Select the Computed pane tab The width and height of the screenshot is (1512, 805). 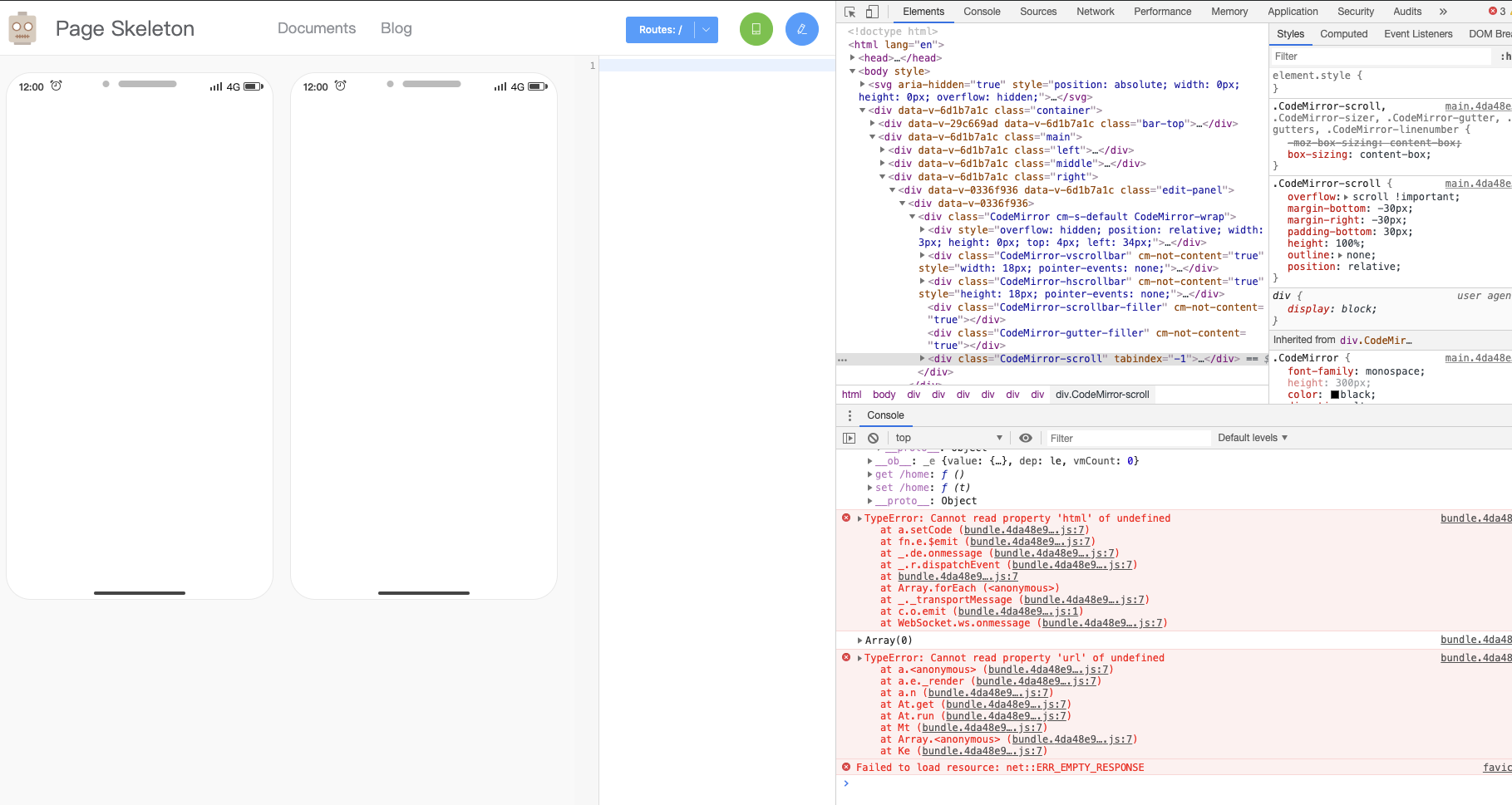pos(1343,34)
